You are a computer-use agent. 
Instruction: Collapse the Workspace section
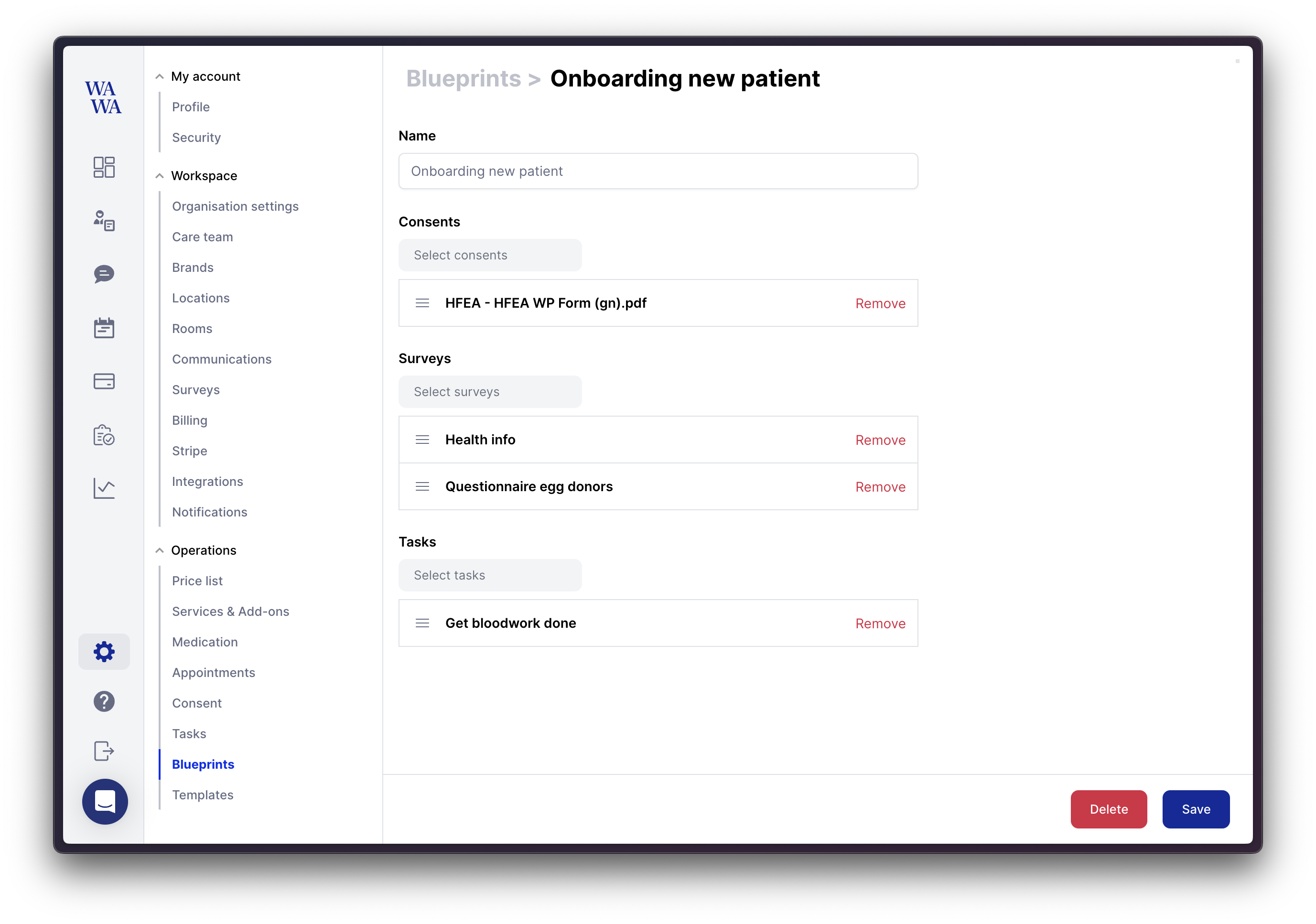coord(159,175)
